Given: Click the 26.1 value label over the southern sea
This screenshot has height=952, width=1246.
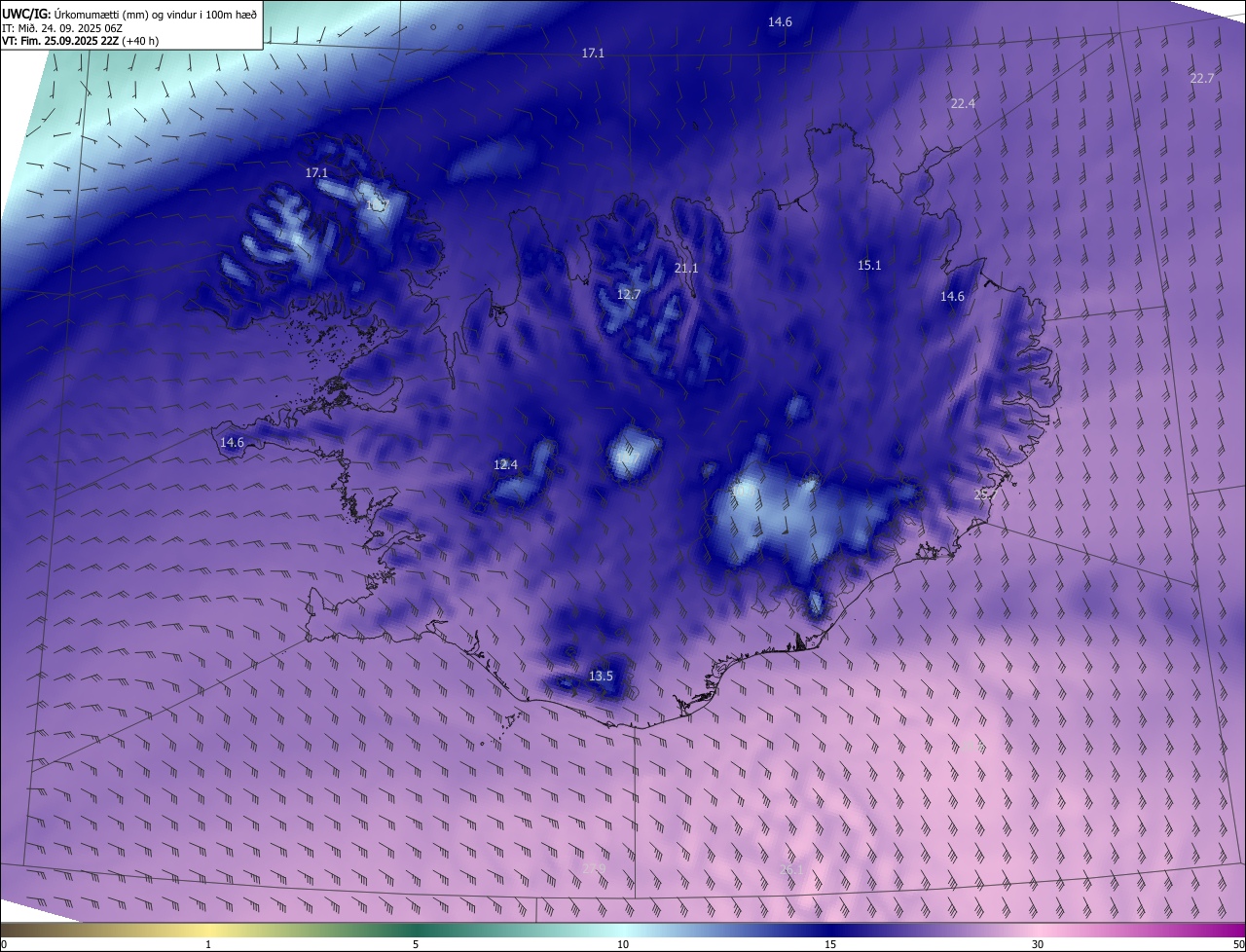Looking at the screenshot, I should (x=792, y=869).
